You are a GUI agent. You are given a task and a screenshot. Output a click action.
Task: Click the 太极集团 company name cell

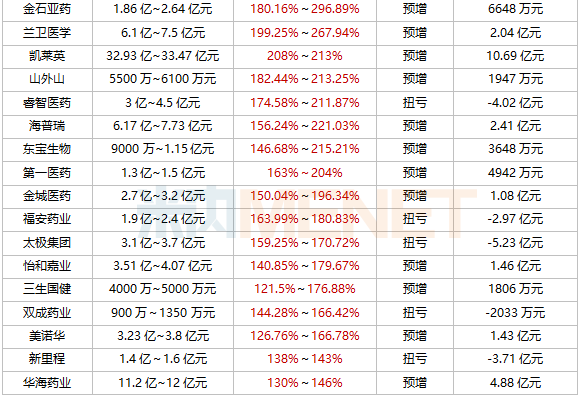click(47, 243)
